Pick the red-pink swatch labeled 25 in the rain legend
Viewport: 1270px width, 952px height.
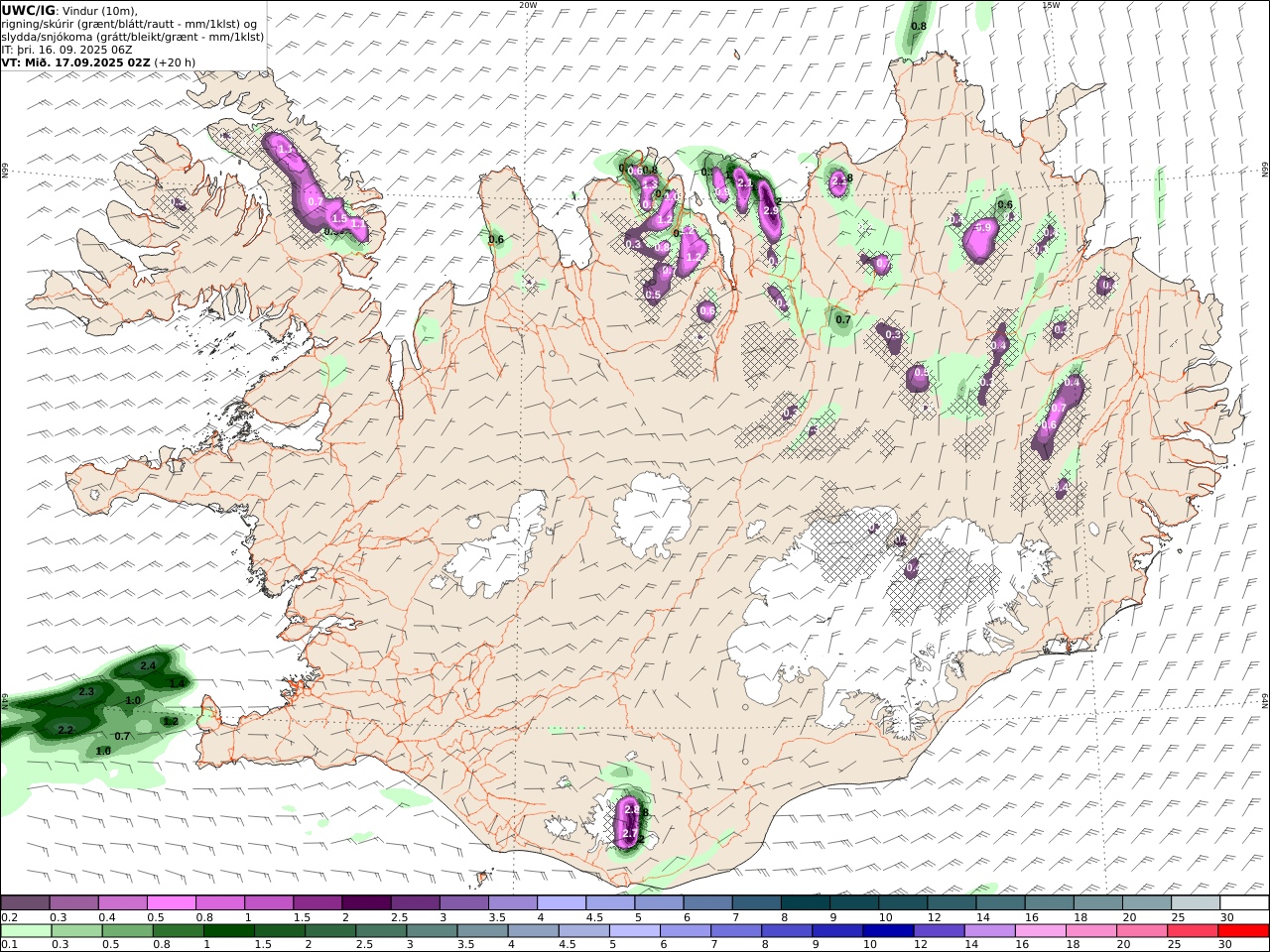(1194, 931)
